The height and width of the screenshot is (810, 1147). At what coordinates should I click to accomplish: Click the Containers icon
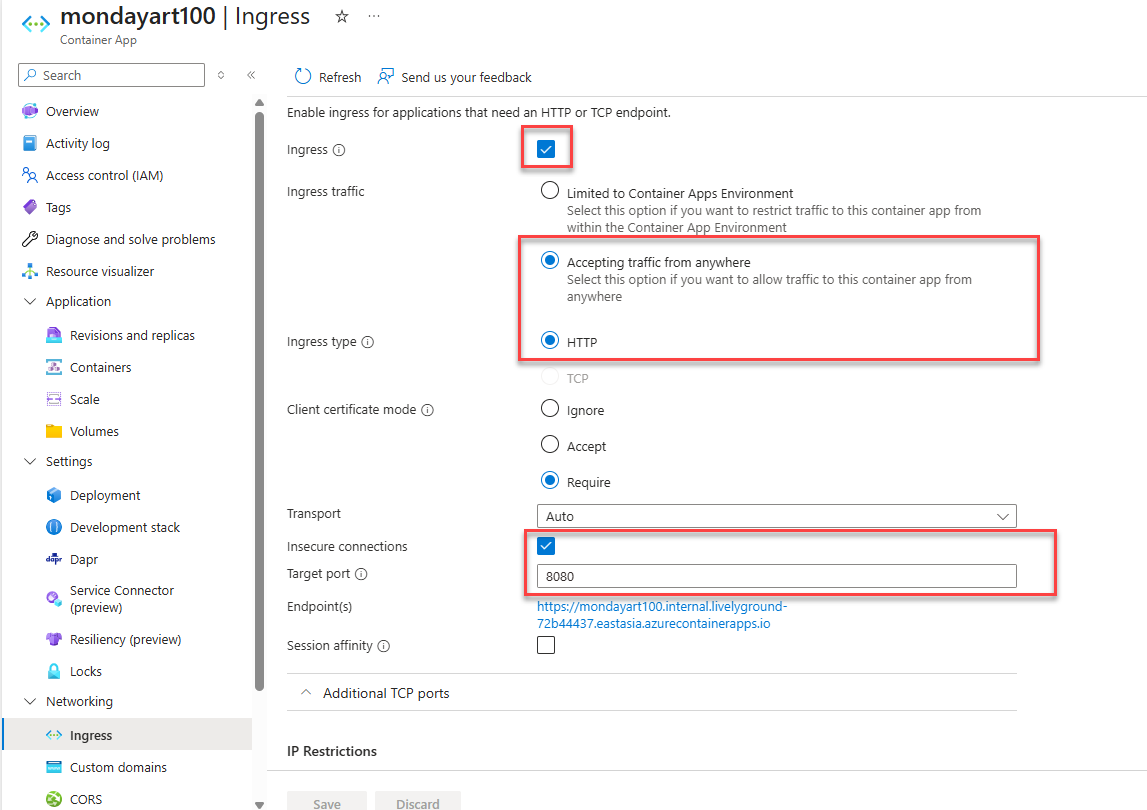(x=54, y=367)
